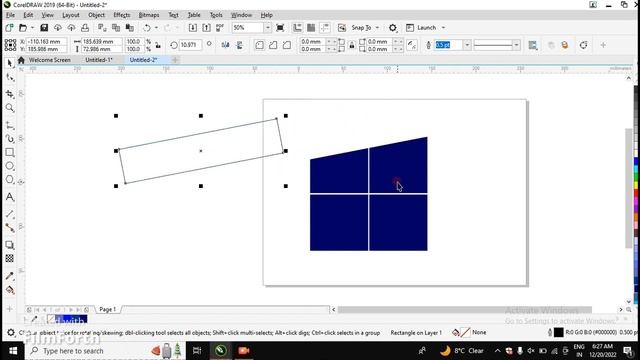Image resolution: width=640 pixels, height=360 pixels.
Task: Select the Page 1 tab
Action: 108,309
